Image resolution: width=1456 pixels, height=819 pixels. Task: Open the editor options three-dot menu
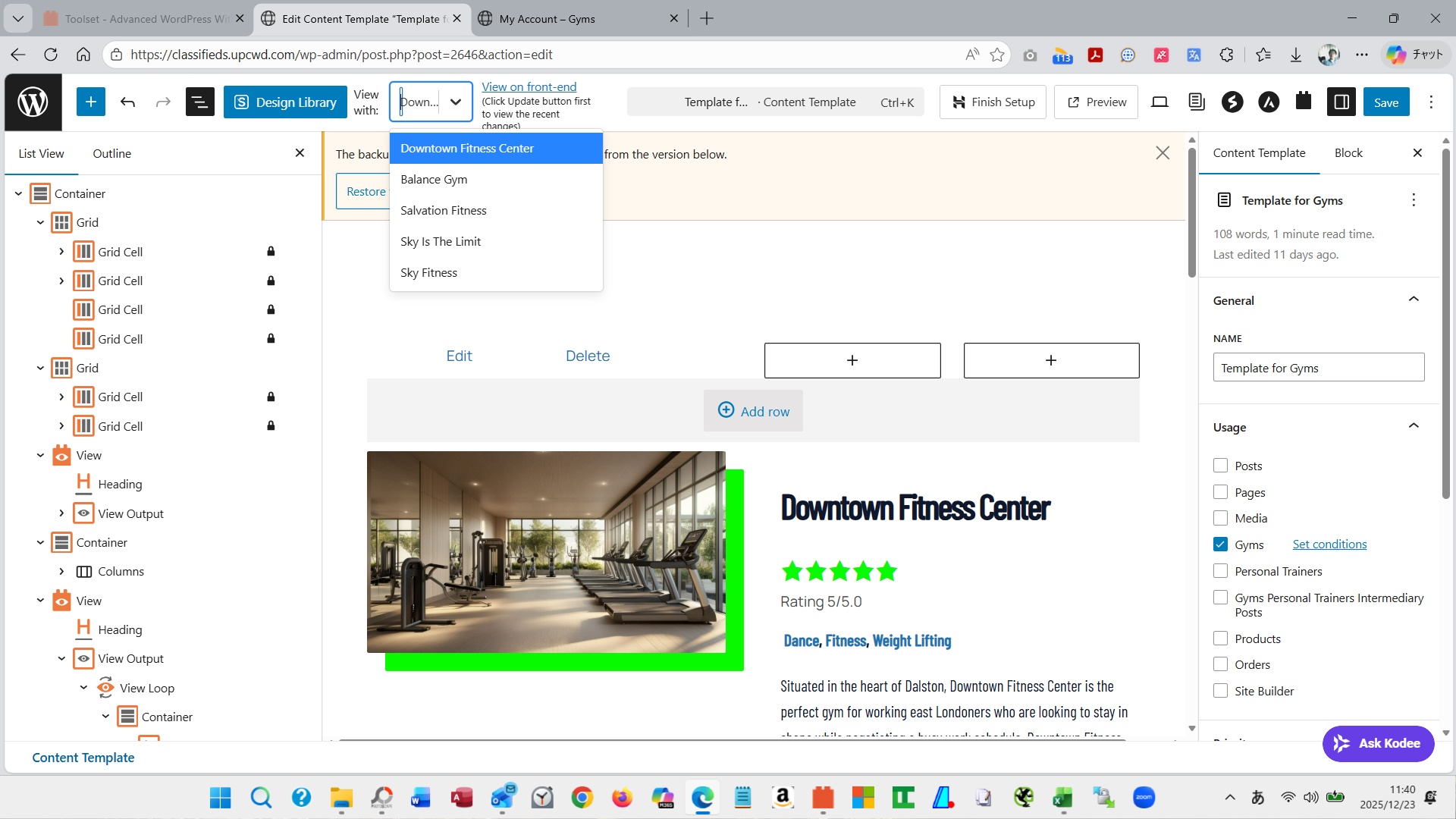pyautogui.click(x=1431, y=102)
